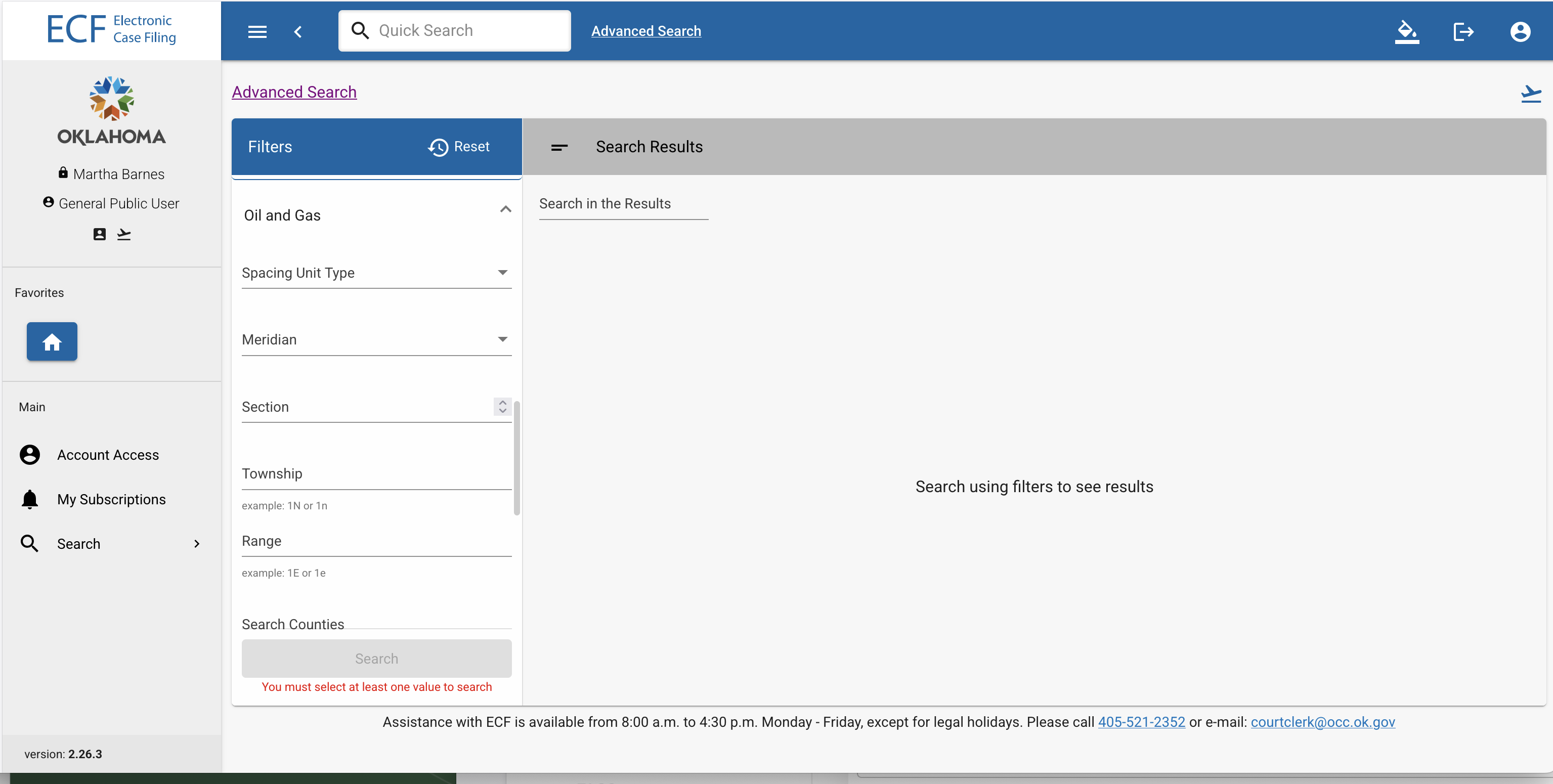Screen dimensions: 1553x784
Task: Open the Spacing Unit Type dropdown
Action: [377, 273]
